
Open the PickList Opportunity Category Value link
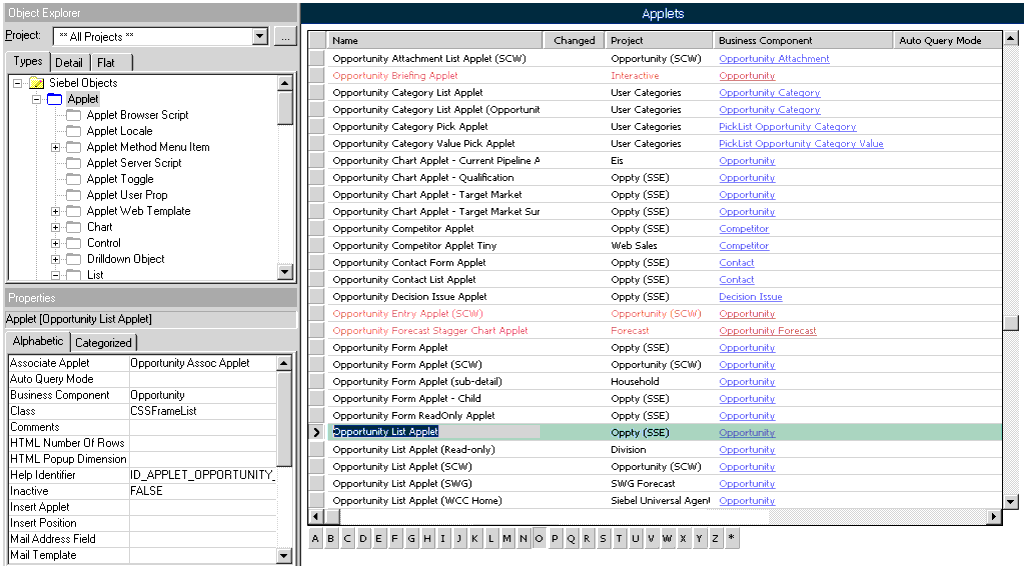pos(801,144)
